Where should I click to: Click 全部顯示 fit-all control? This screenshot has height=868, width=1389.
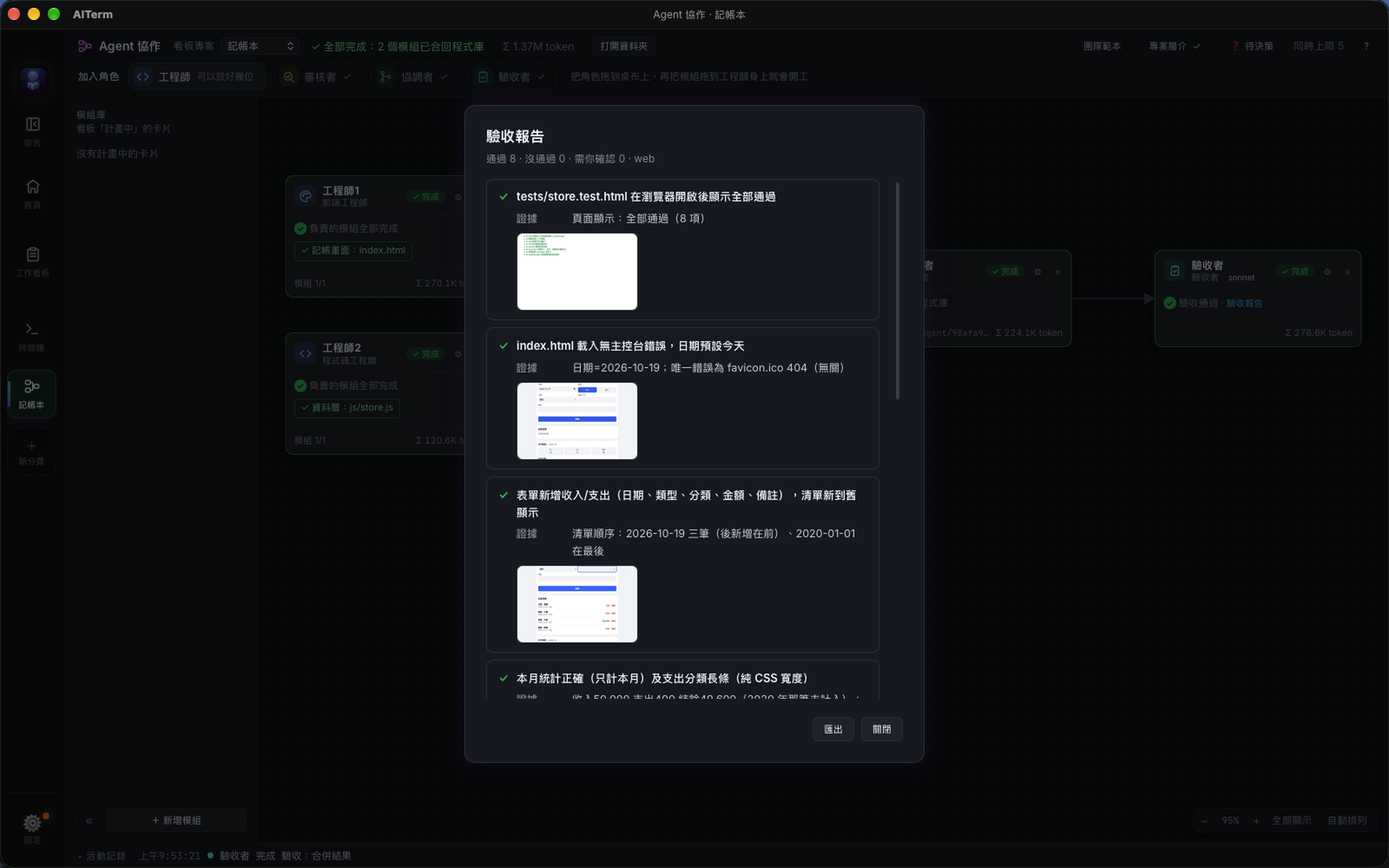(x=1292, y=821)
